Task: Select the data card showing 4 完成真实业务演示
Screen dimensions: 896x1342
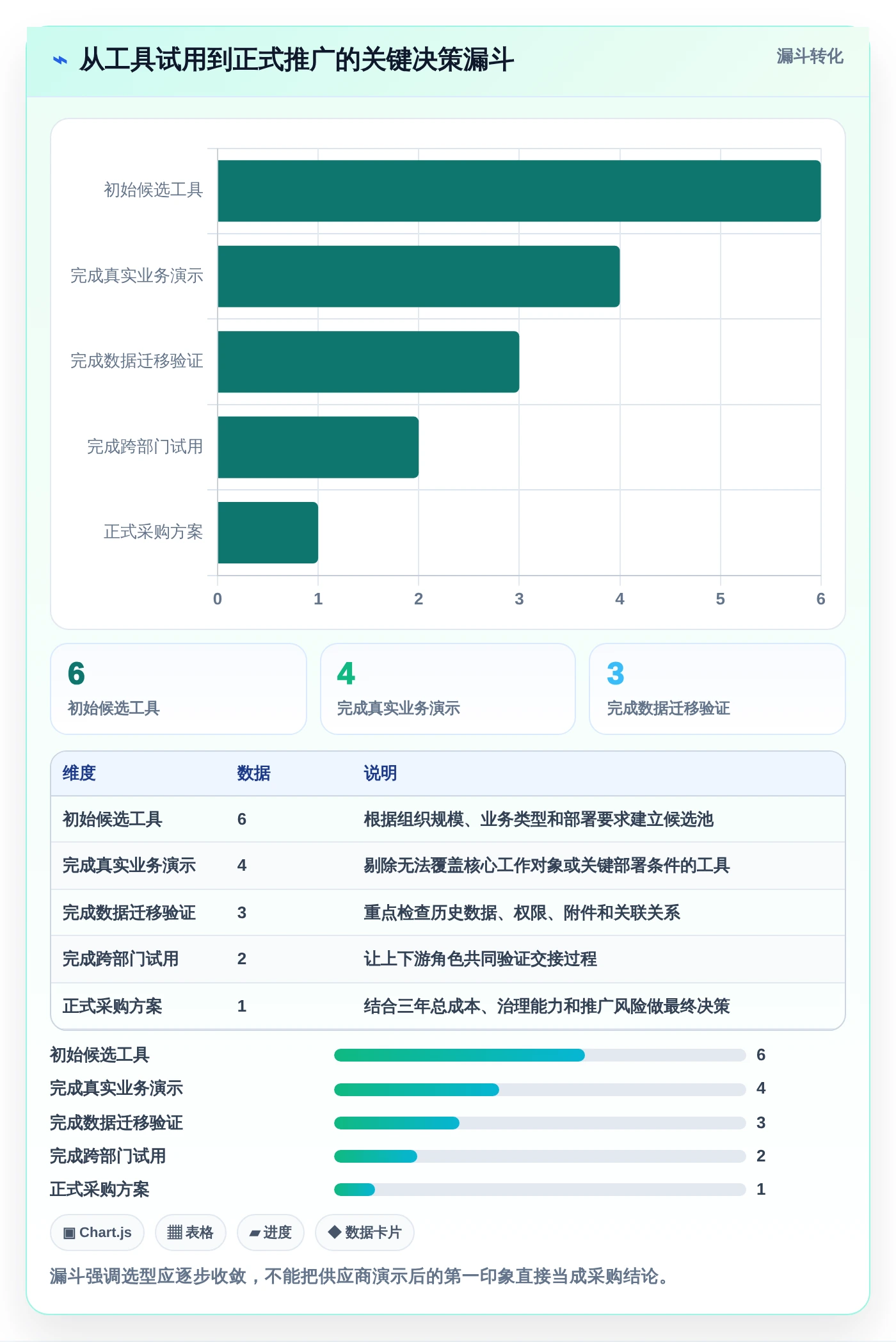Action: pos(448,689)
